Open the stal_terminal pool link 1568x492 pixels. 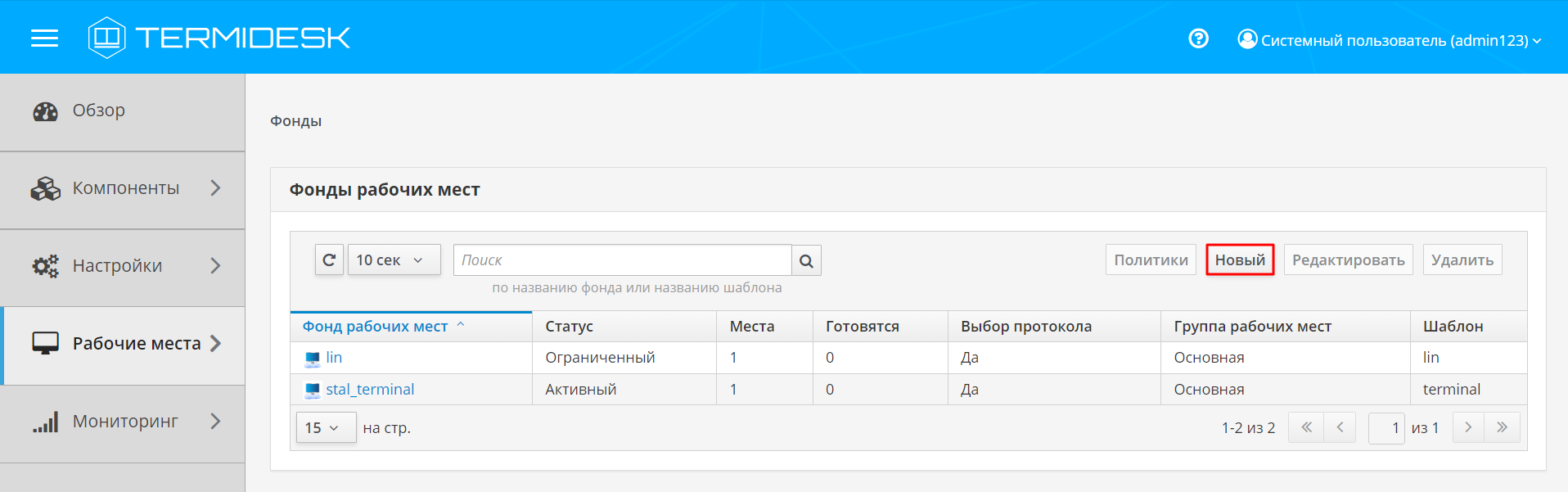click(370, 390)
